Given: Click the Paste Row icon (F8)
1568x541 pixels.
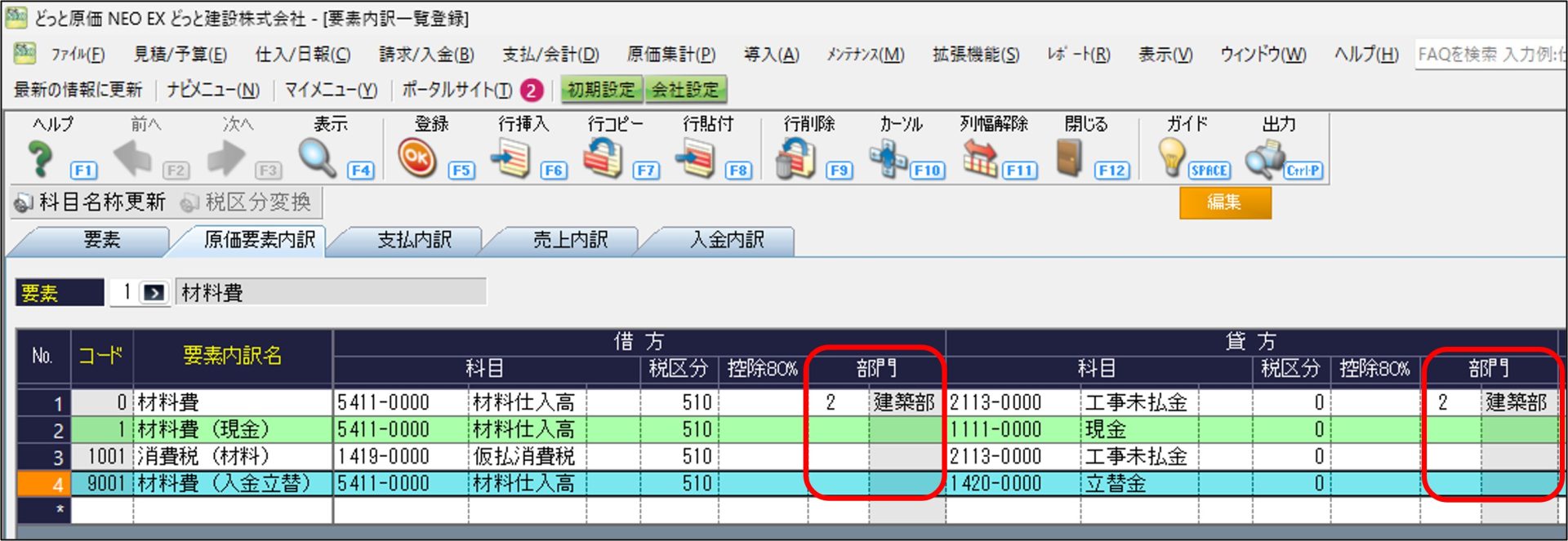Looking at the screenshot, I should click(695, 158).
